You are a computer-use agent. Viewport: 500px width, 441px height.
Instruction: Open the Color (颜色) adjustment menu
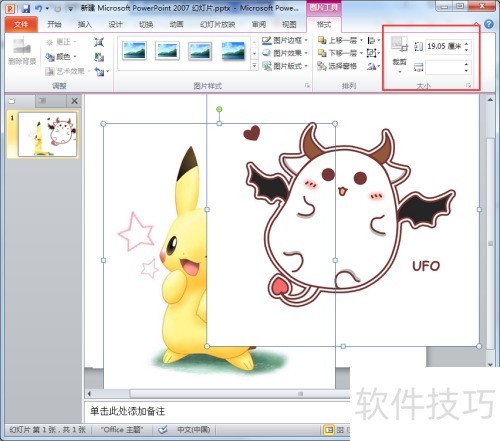tap(61, 57)
